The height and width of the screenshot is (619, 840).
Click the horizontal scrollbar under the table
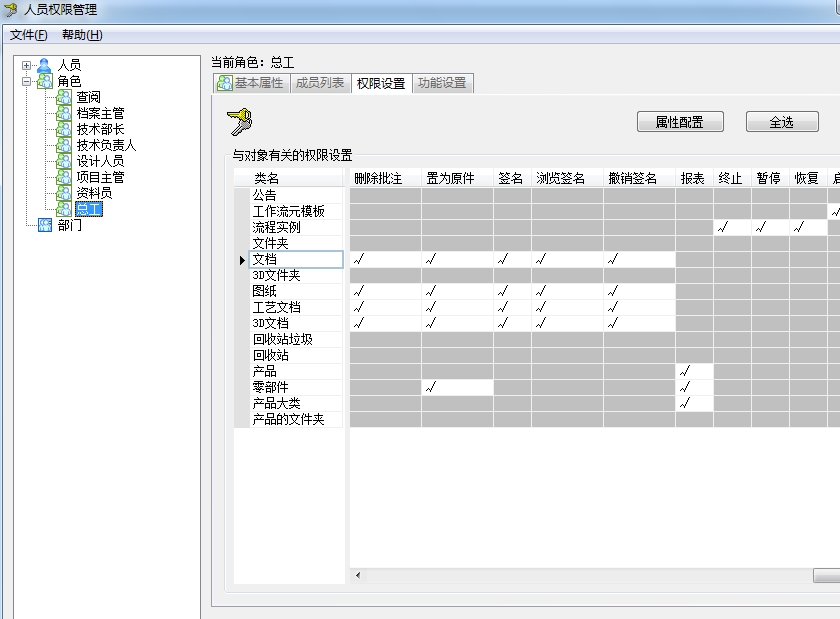click(580, 576)
